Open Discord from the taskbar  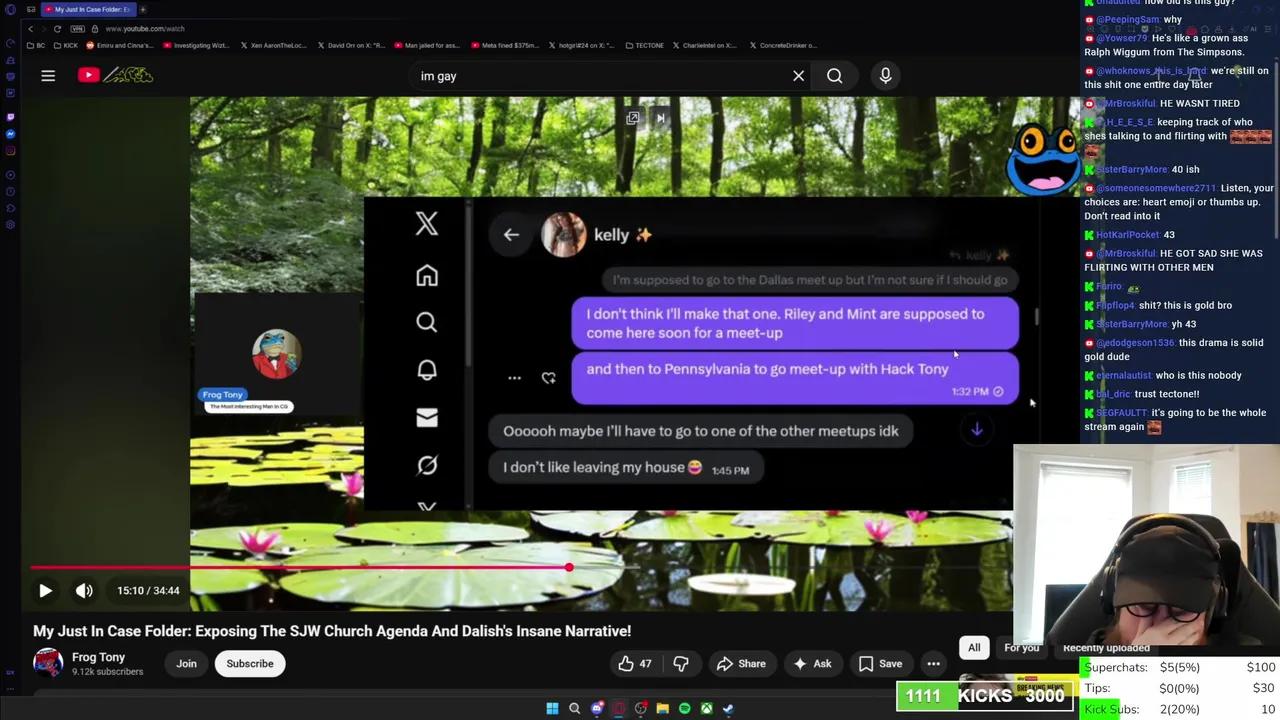click(x=597, y=709)
